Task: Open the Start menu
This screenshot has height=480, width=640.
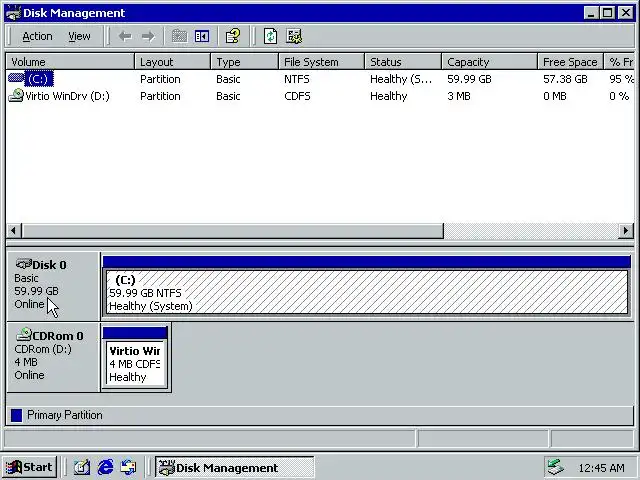Action: coord(29,467)
